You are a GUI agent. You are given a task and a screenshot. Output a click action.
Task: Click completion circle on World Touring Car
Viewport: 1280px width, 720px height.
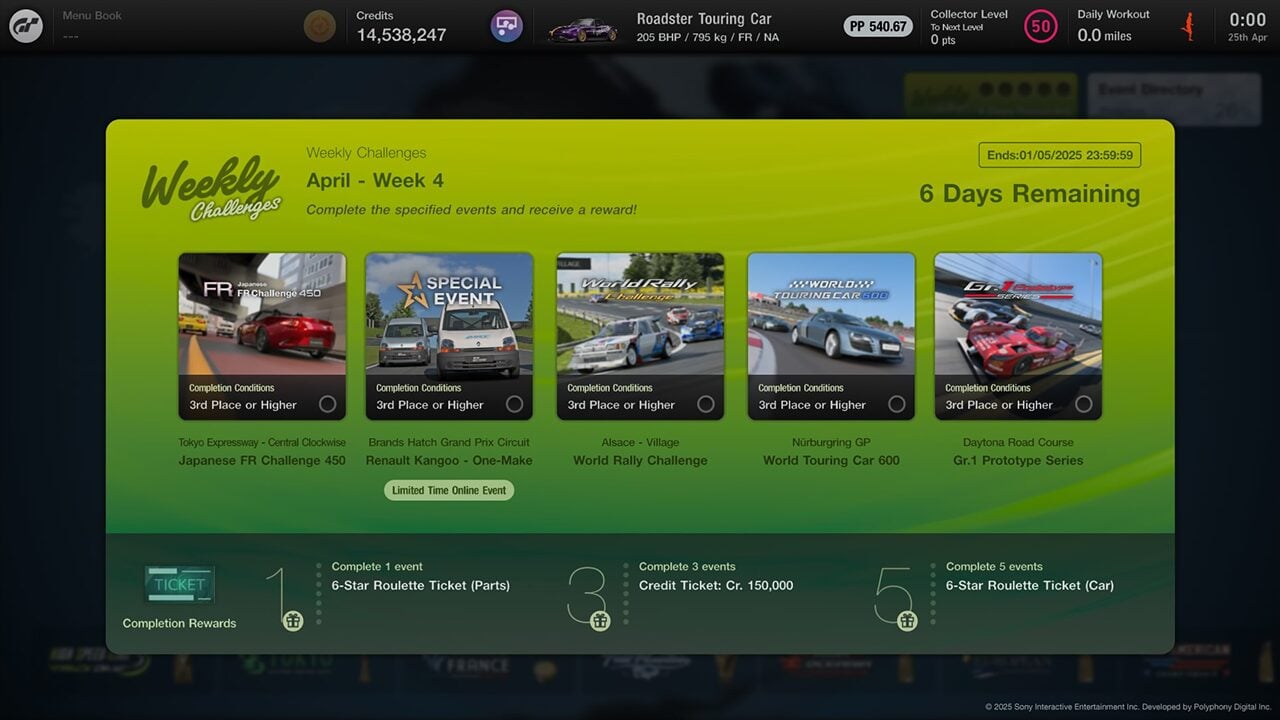(897, 404)
